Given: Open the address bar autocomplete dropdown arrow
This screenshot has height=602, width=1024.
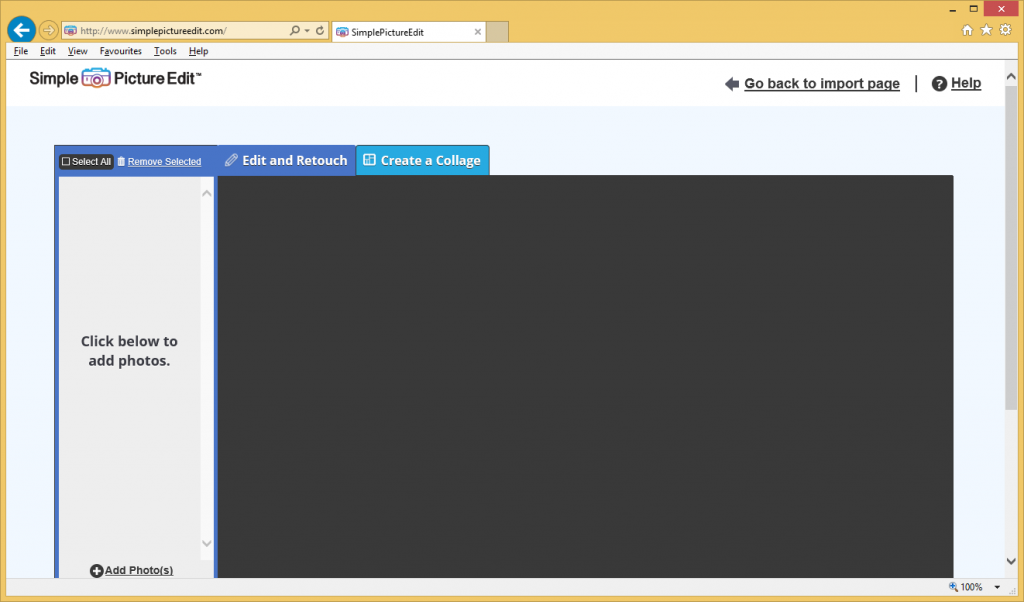Looking at the screenshot, I should pos(307,31).
